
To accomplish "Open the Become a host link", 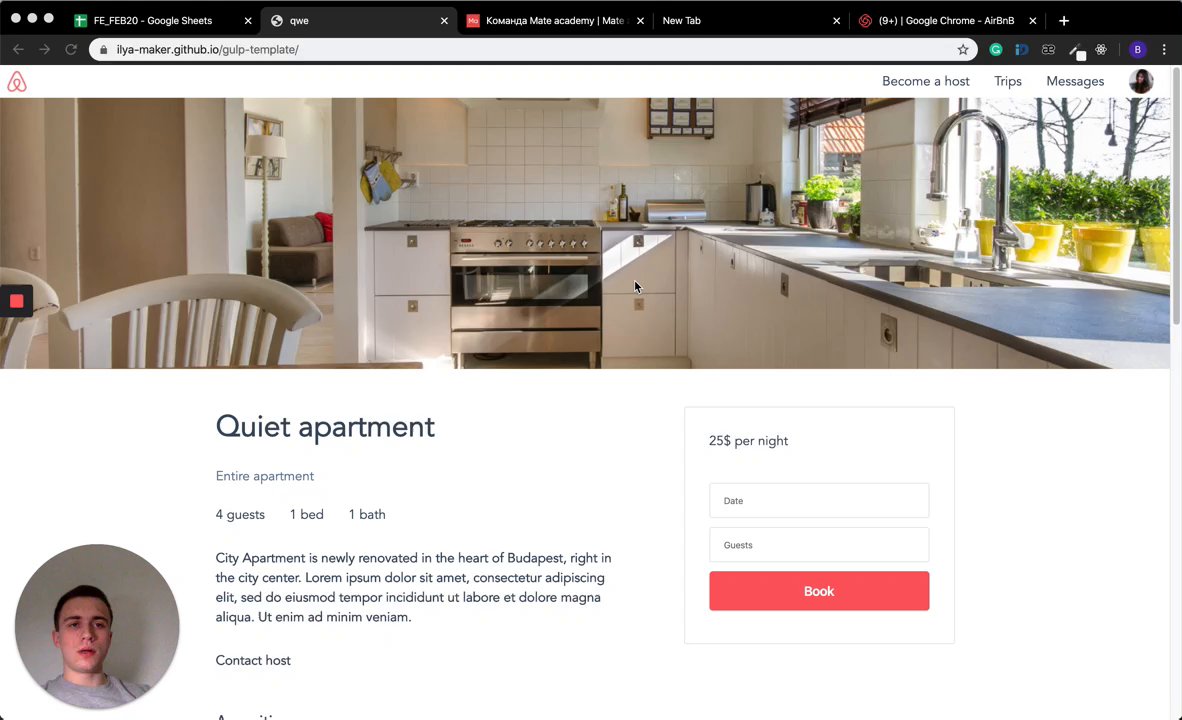I will click(x=926, y=81).
